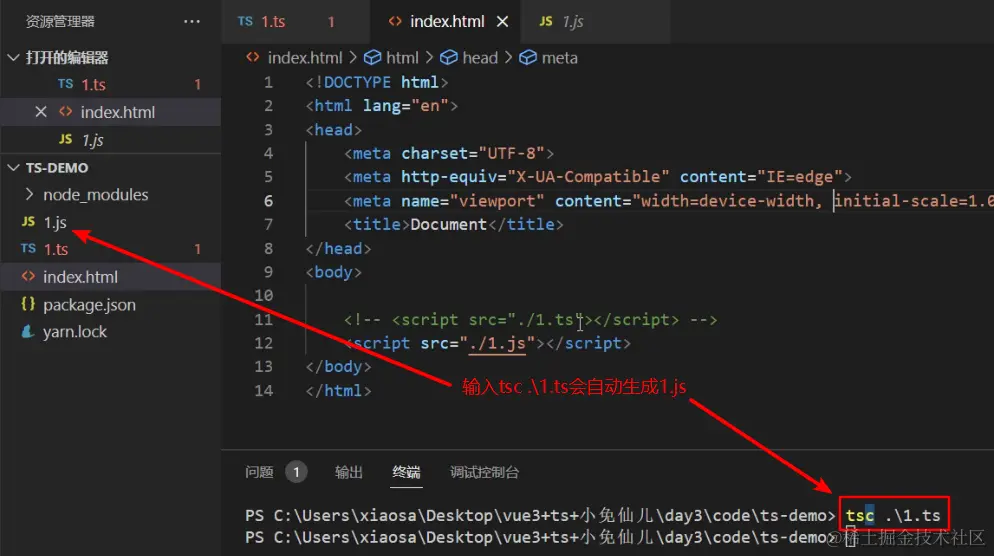Click index.html breadcrumb item
Viewport: 994px width, 556px height.
pyautogui.click(x=305, y=58)
